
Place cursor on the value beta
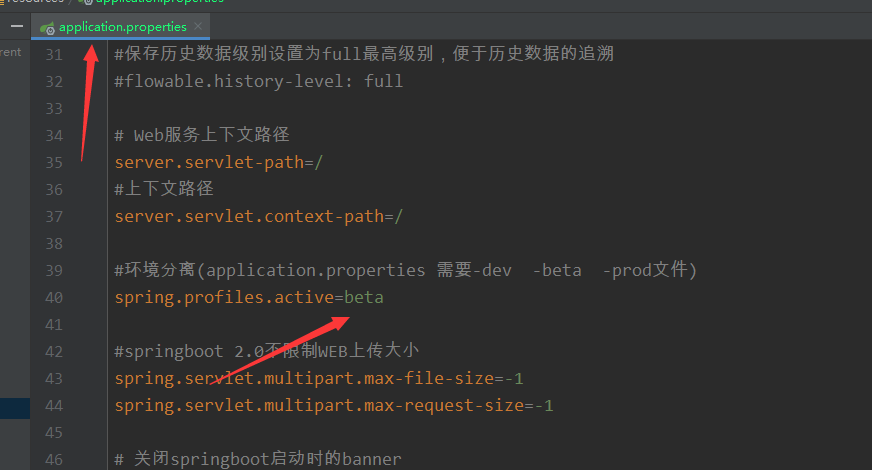point(364,298)
